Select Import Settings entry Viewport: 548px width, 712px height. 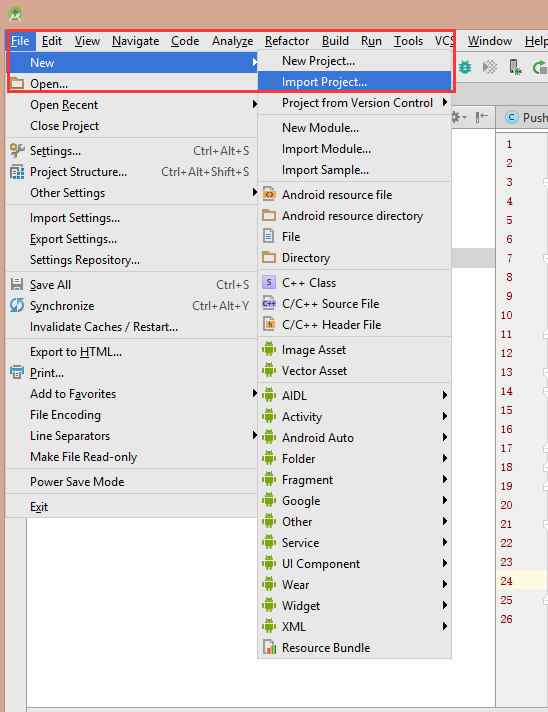132,218
